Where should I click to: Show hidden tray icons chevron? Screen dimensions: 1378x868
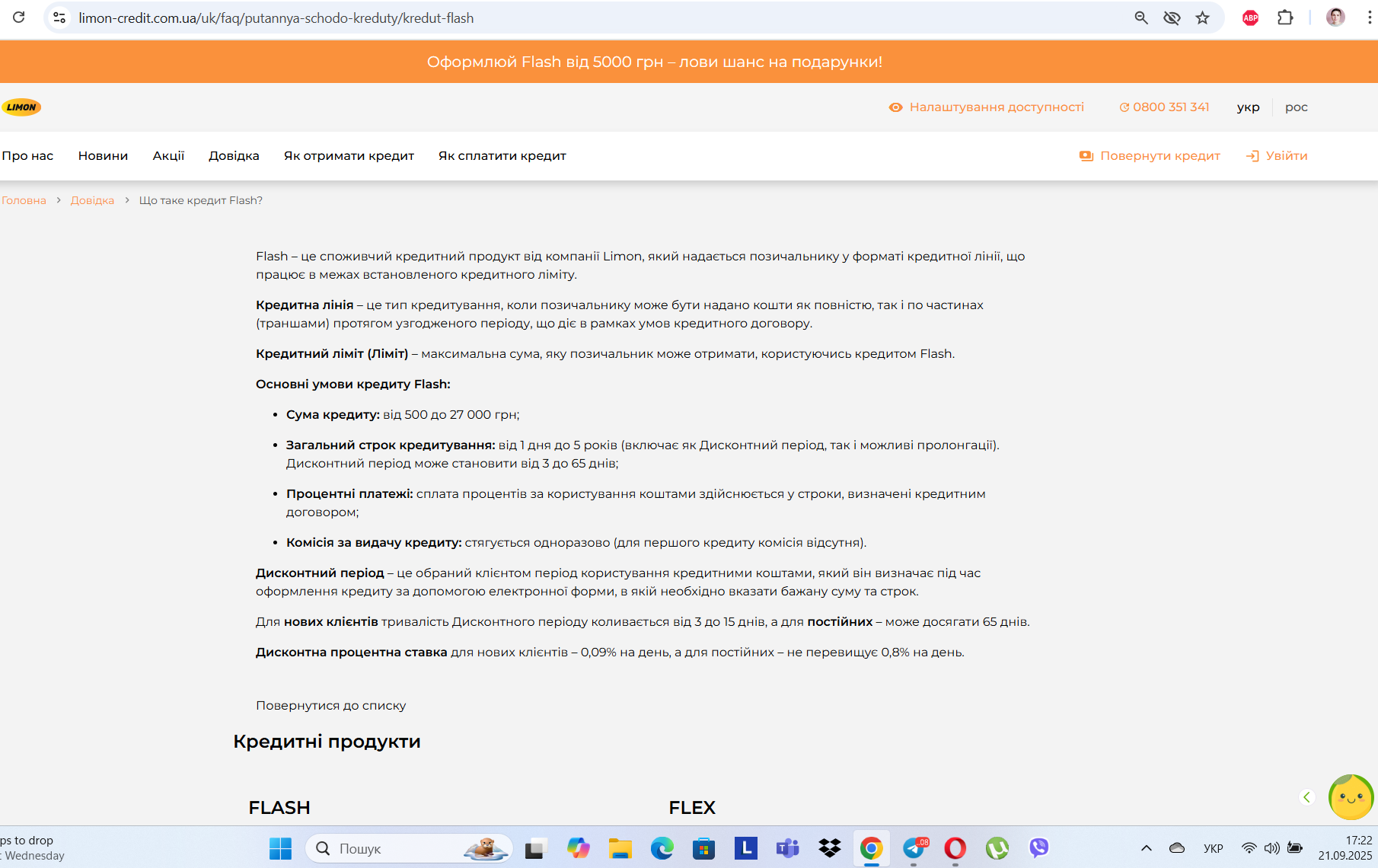coord(1147,848)
